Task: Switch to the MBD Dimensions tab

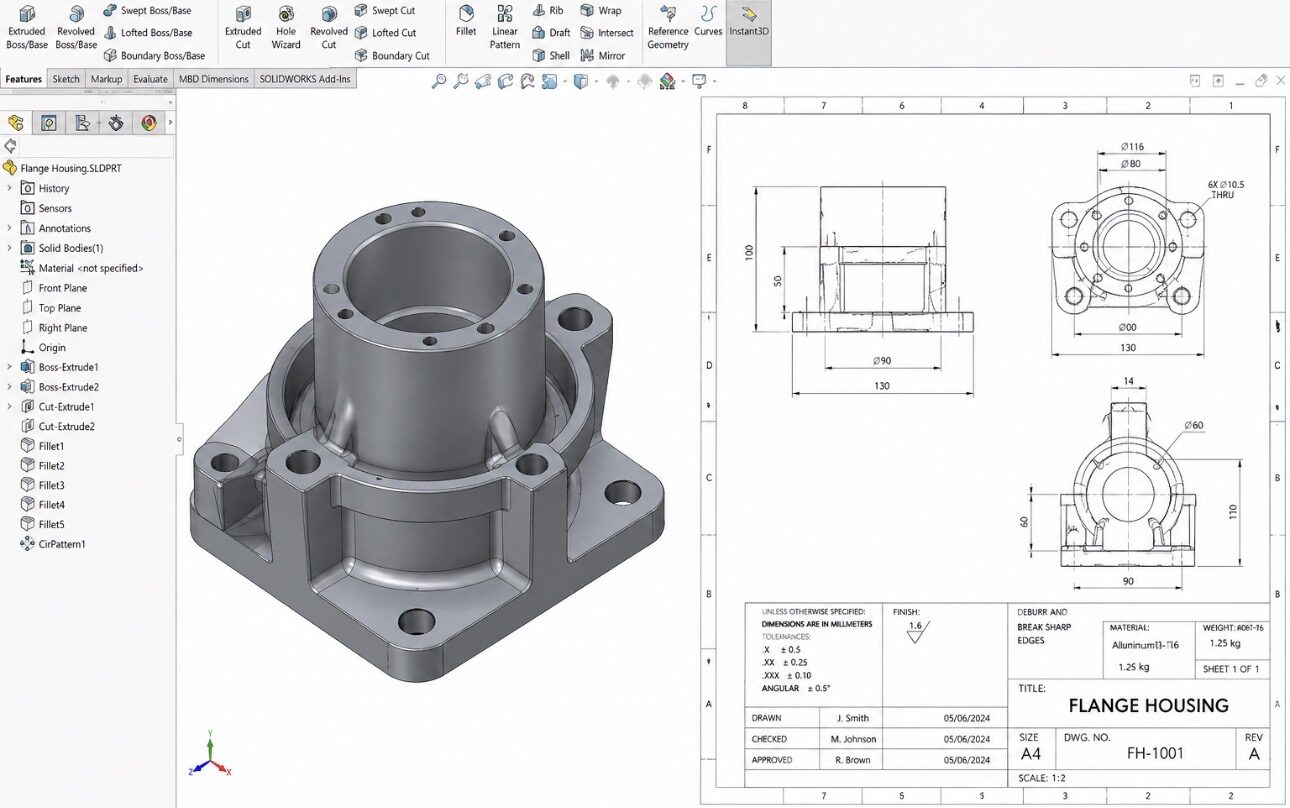Action: [213, 79]
